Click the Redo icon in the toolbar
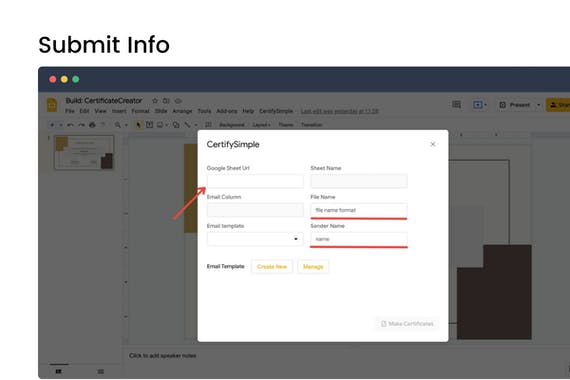This screenshot has height=380, width=570. pyautogui.click(x=81, y=125)
